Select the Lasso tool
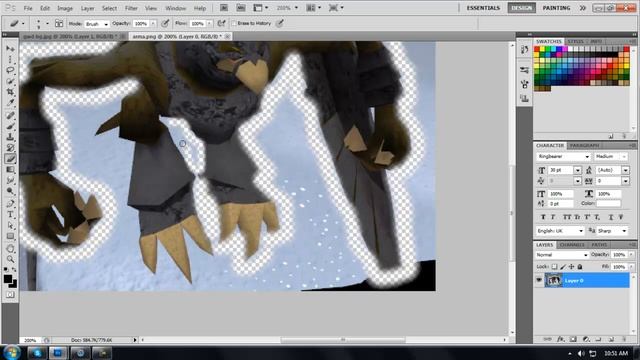The width and height of the screenshot is (640, 360). click(10, 70)
